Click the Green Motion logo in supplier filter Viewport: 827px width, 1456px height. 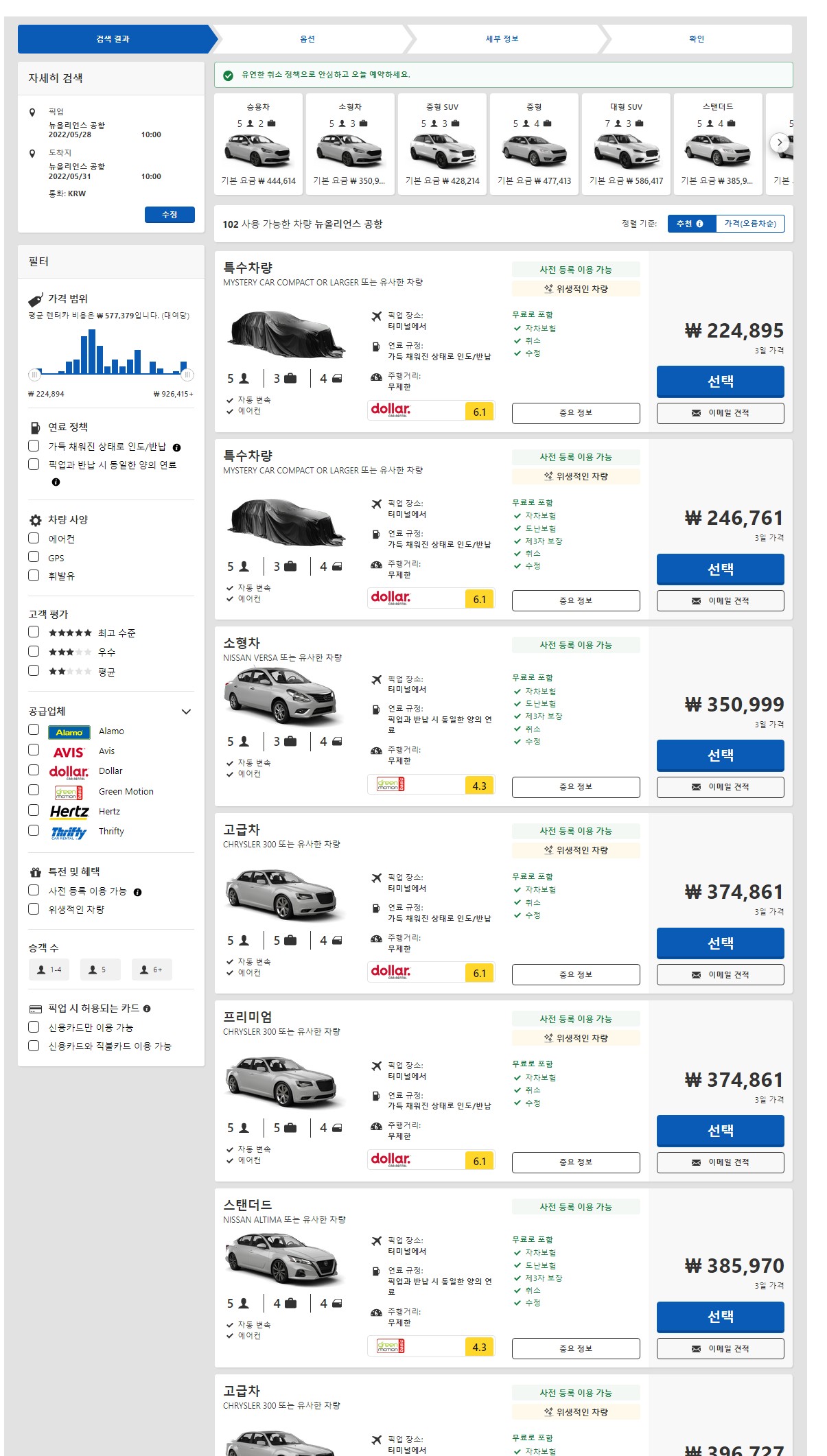pyautogui.click(x=69, y=792)
